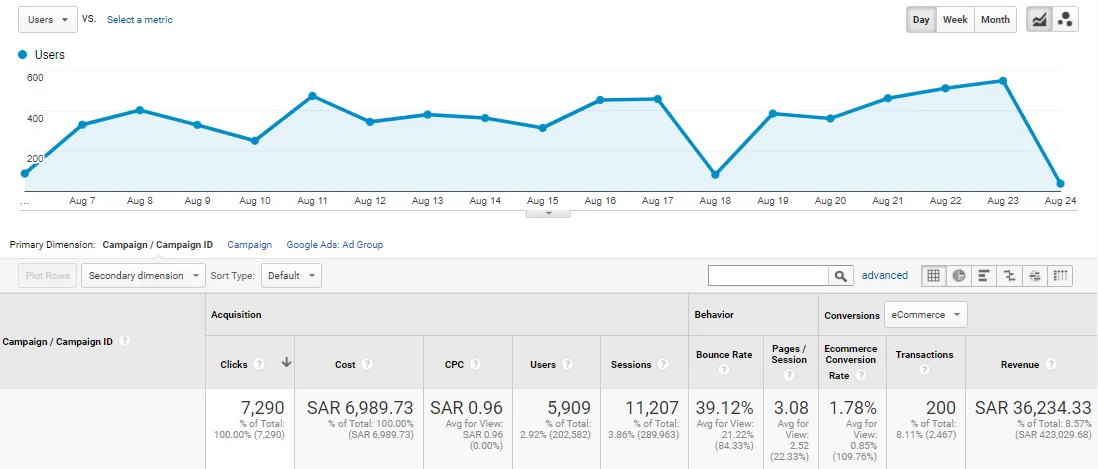
Task: Click the Aug 8 data point
Action: pyautogui.click(x=140, y=110)
